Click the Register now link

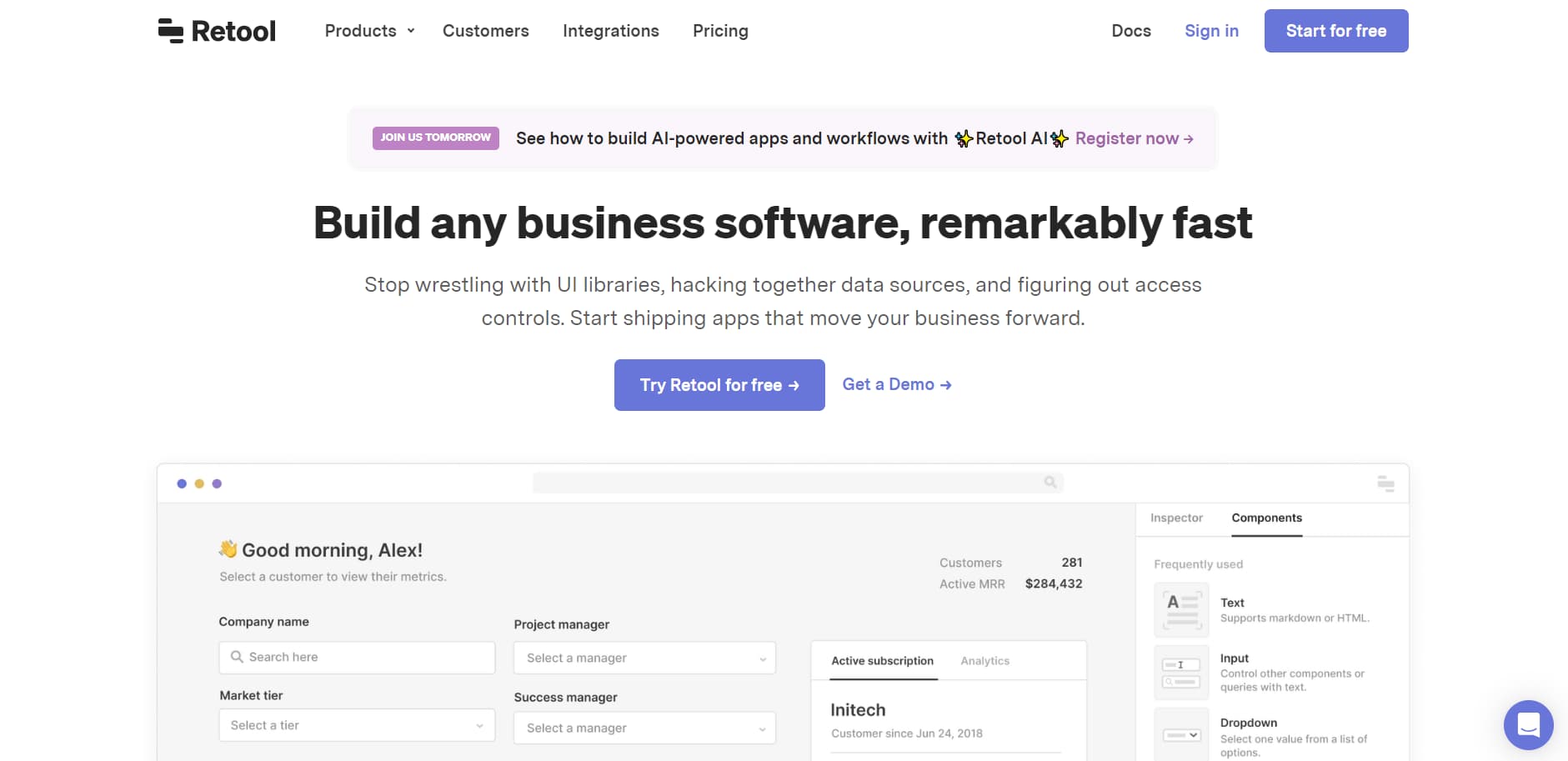click(1134, 138)
